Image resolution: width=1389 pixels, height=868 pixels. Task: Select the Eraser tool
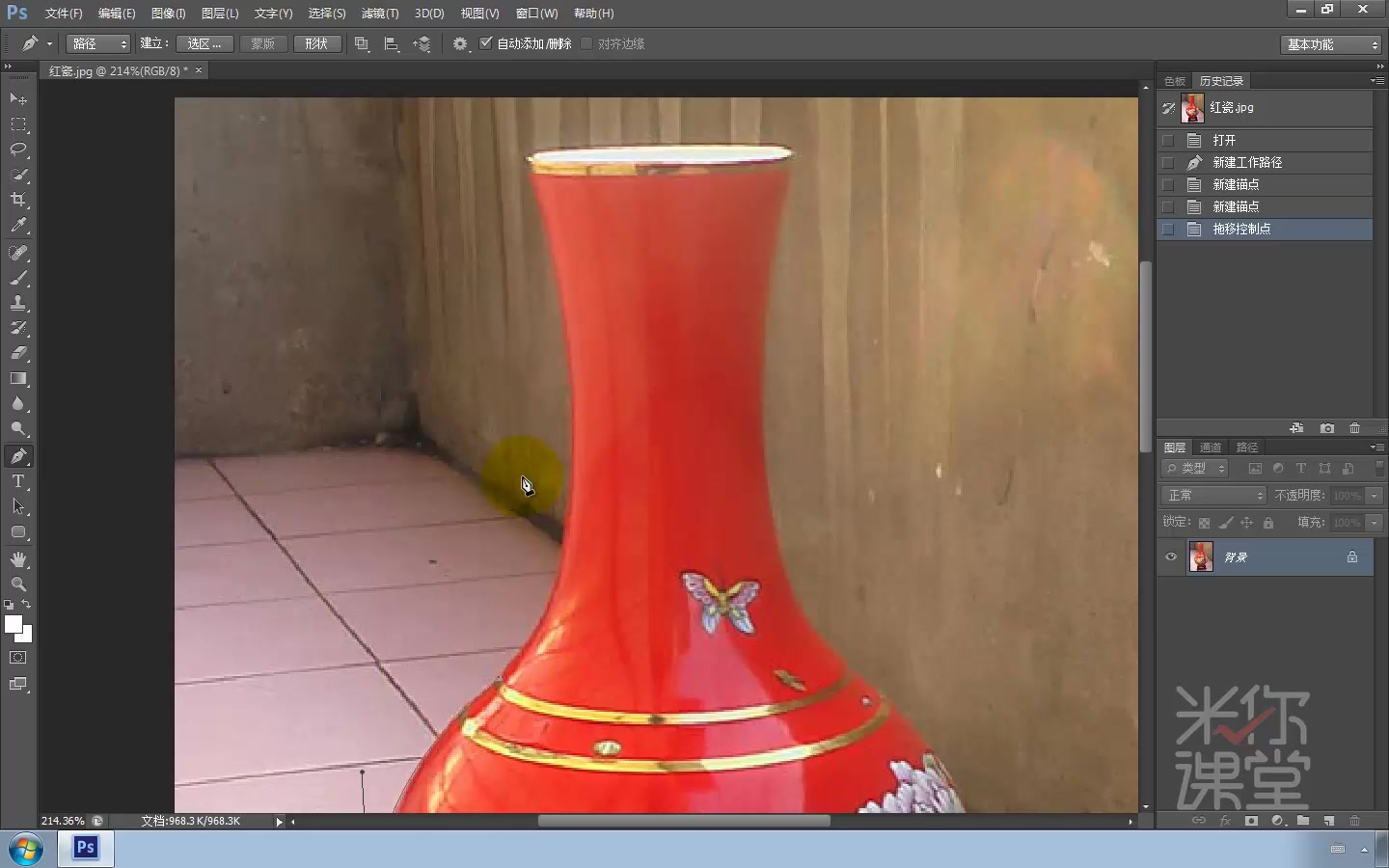18,353
